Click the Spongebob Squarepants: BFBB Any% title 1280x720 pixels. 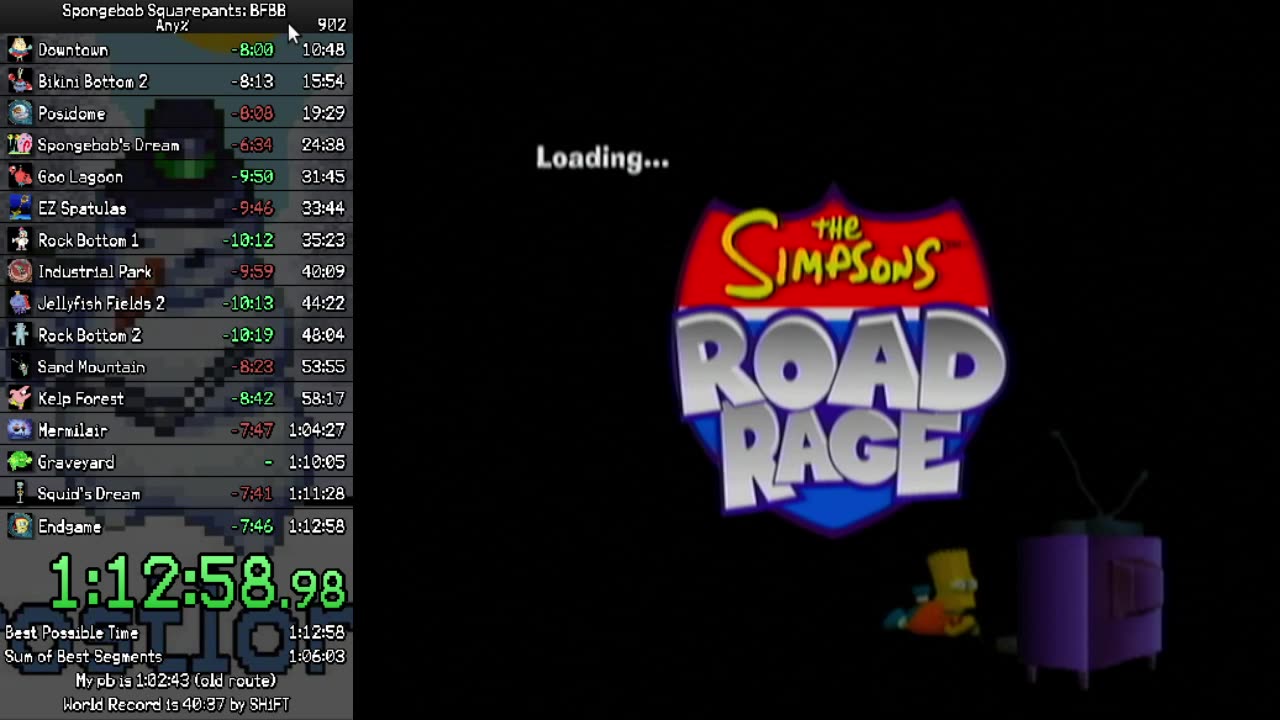click(x=174, y=17)
